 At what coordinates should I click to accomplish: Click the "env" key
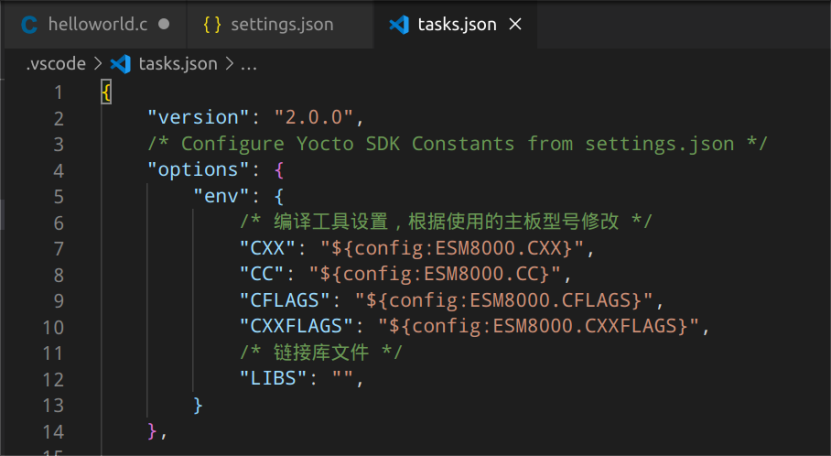tap(221, 196)
